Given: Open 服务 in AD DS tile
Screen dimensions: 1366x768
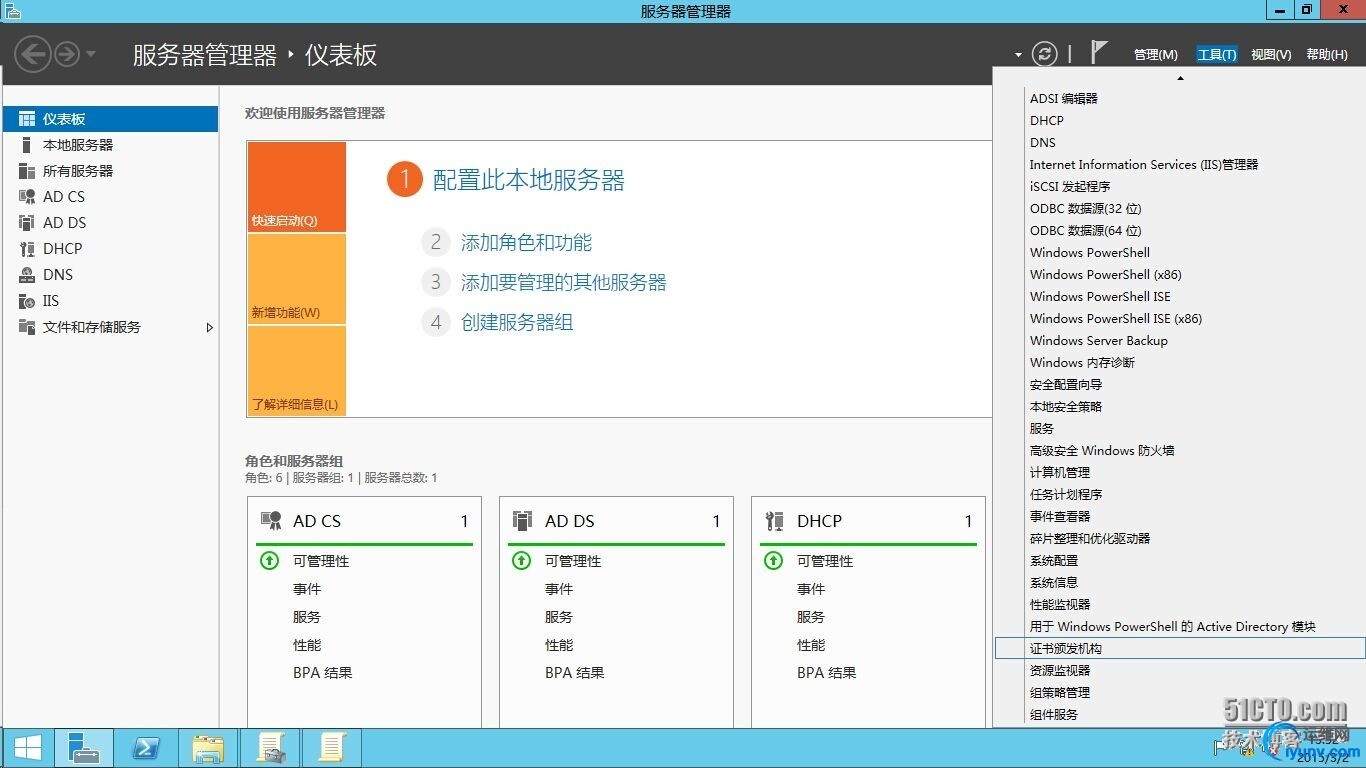Looking at the screenshot, I should [x=559, y=617].
